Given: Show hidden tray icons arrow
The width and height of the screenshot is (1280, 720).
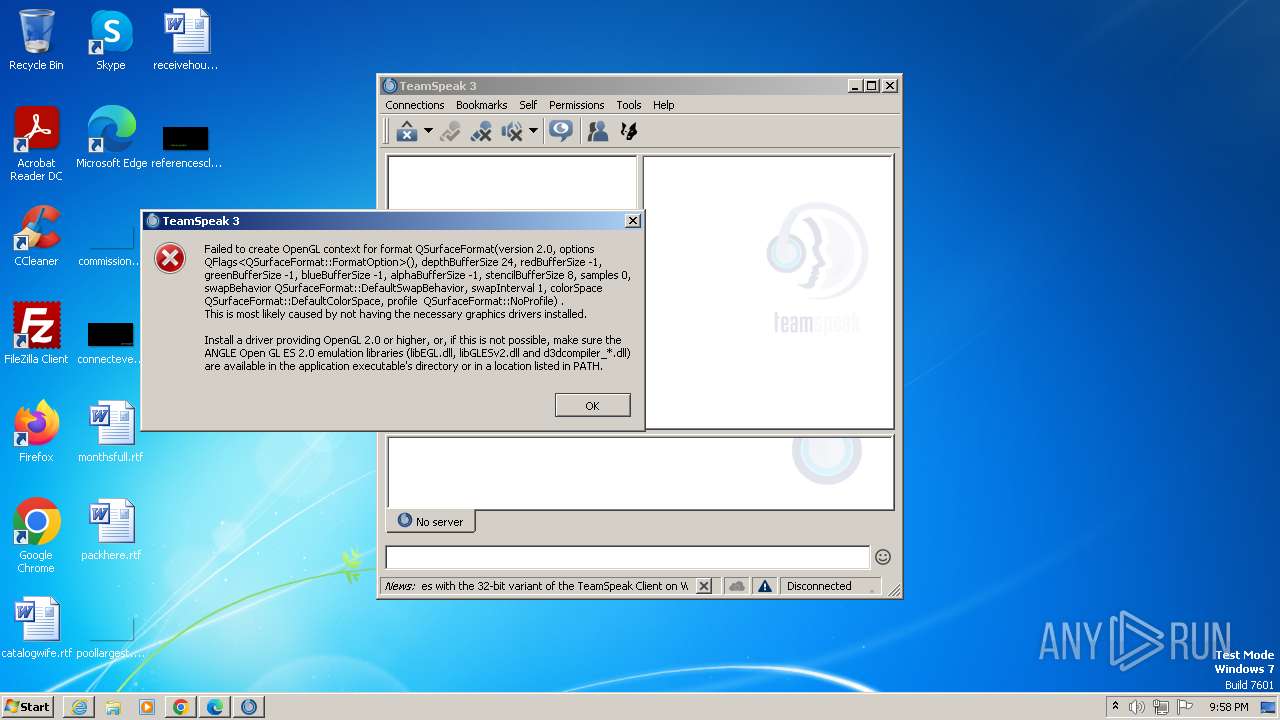Looking at the screenshot, I should [x=1116, y=707].
